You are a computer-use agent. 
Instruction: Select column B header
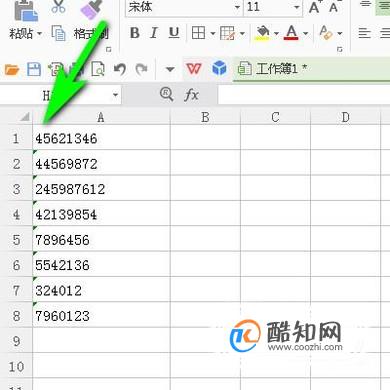tap(205, 117)
